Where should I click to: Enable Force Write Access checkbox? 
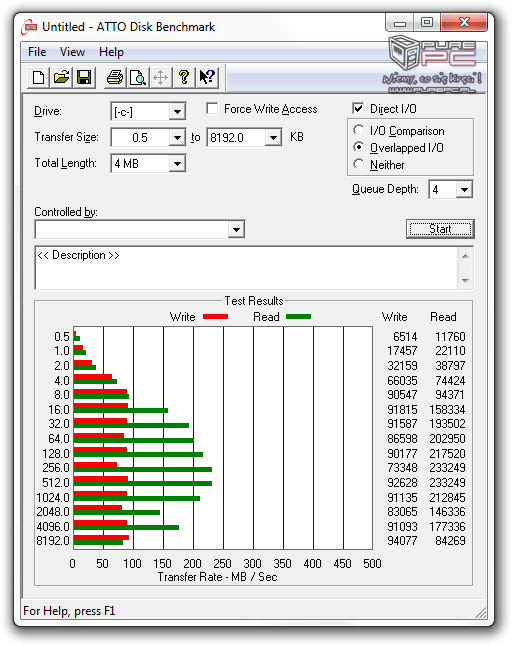[212, 108]
